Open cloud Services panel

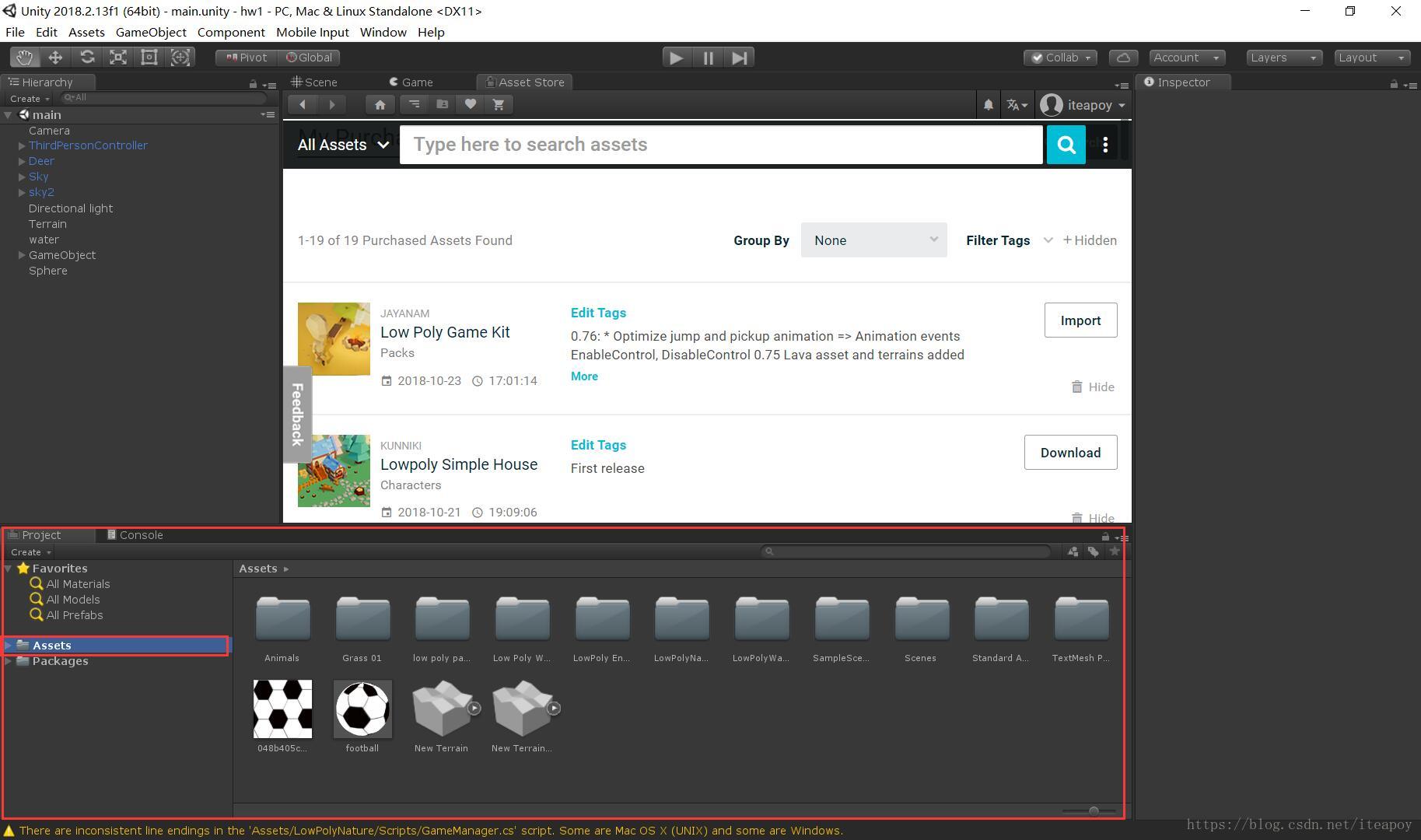point(1123,58)
